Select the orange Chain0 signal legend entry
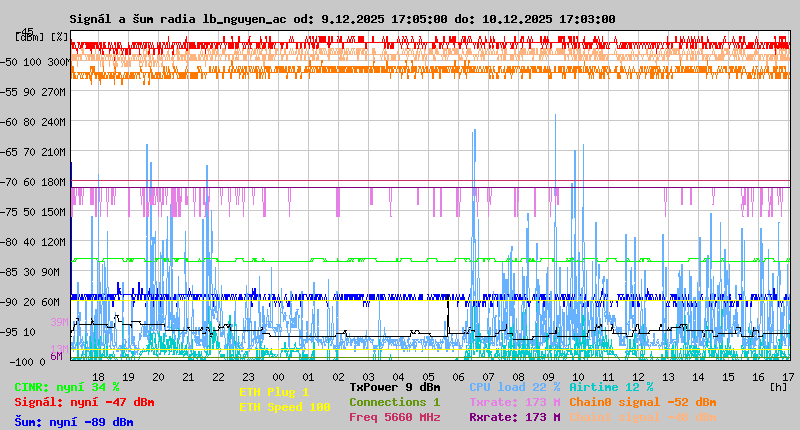 point(642,402)
